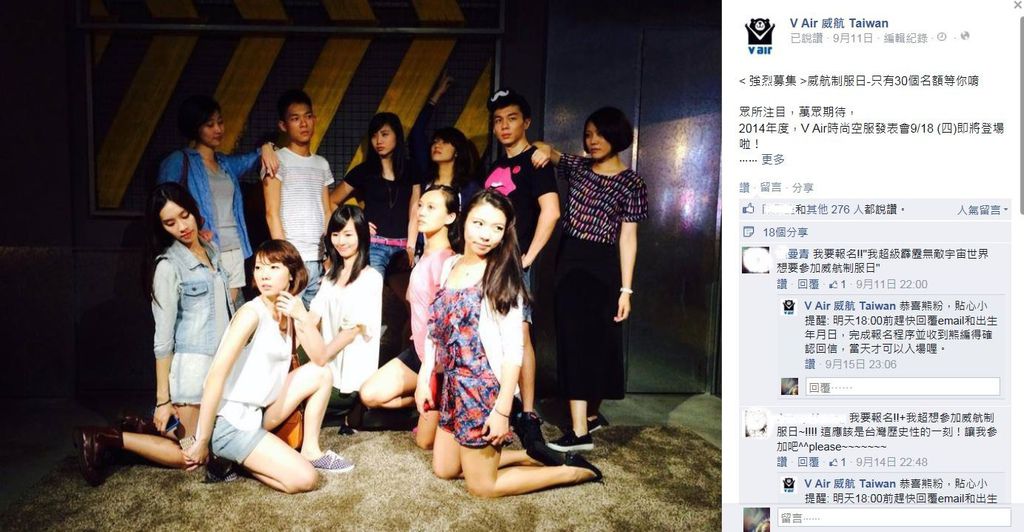The image size is (1024, 532).
Task: Click 回覆 on the 9月14日 22:48 comment
Action: pyautogui.click(x=808, y=462)
